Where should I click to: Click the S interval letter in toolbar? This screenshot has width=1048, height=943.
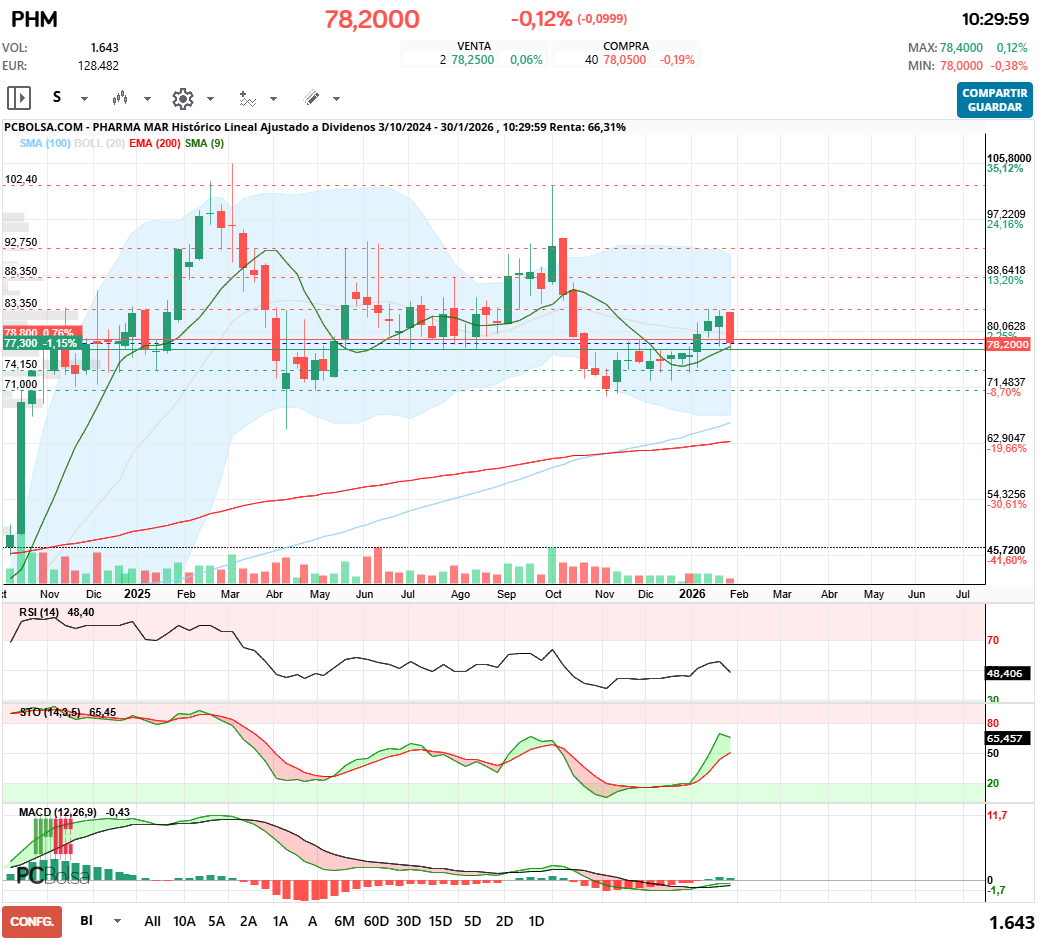[57, 98]
